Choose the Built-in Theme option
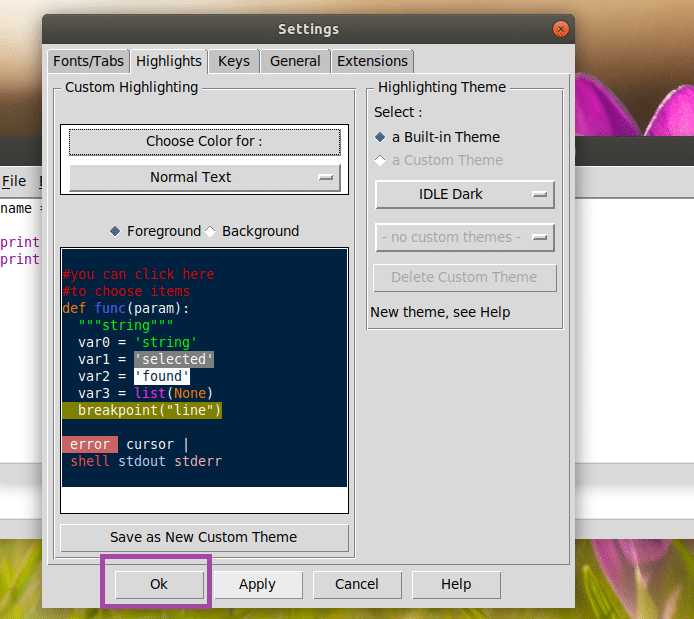This screenshot has width=694, height=619. [x=380, y=137]
